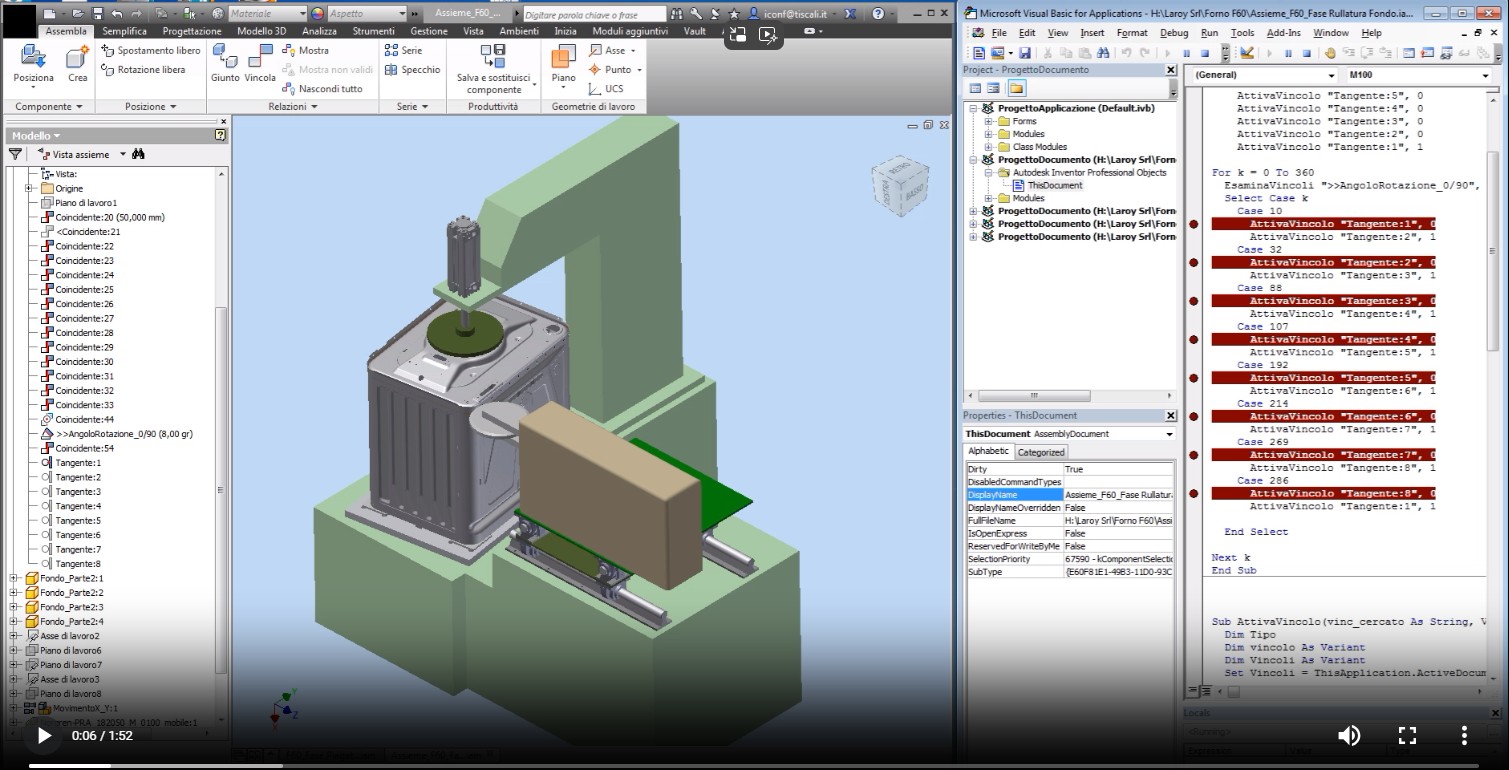1509x770 pixels.
Task: Toggle breakpoint dot on Tangente:8 line
Action: pyautogui.click(x=1193, y=494)
